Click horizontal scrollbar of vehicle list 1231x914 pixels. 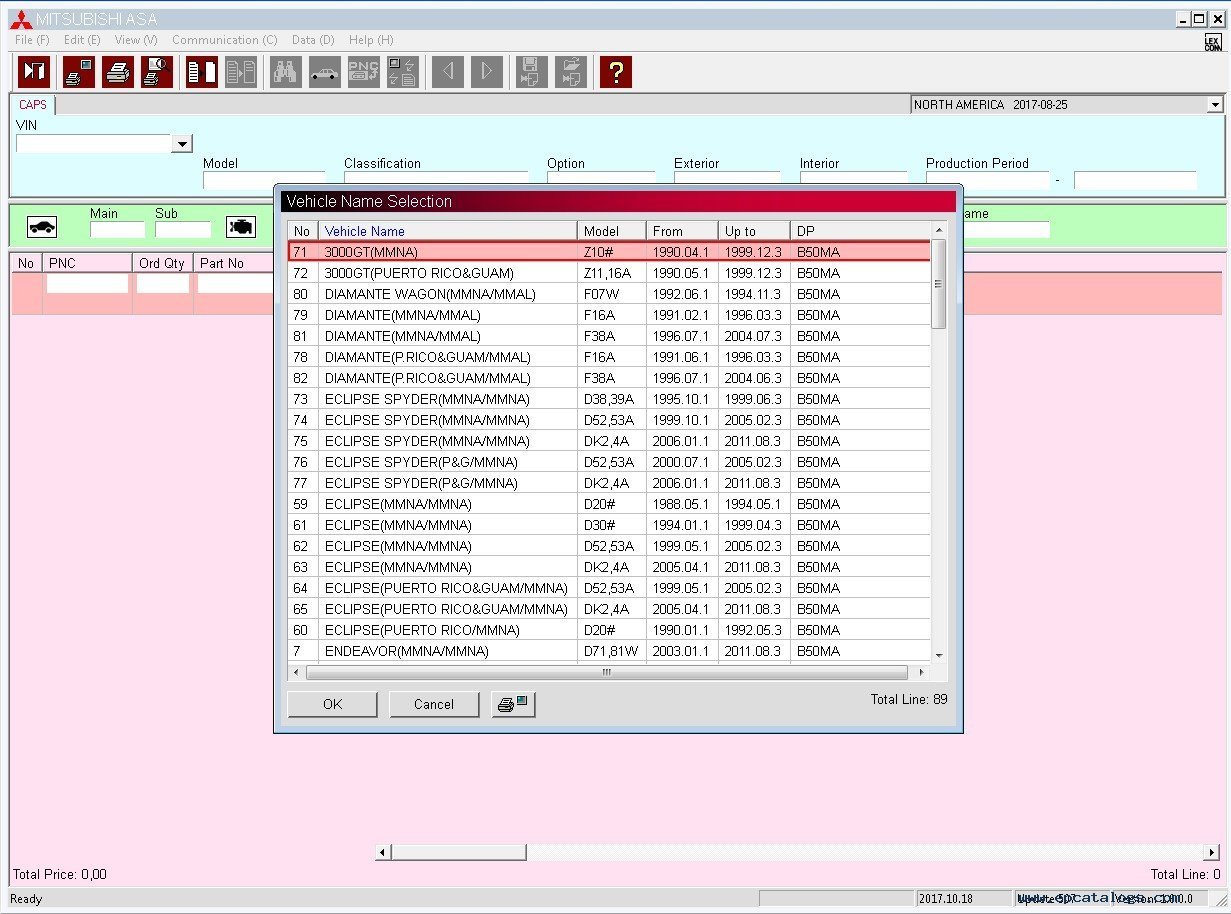pyautogui.click(x=606, y=673)
